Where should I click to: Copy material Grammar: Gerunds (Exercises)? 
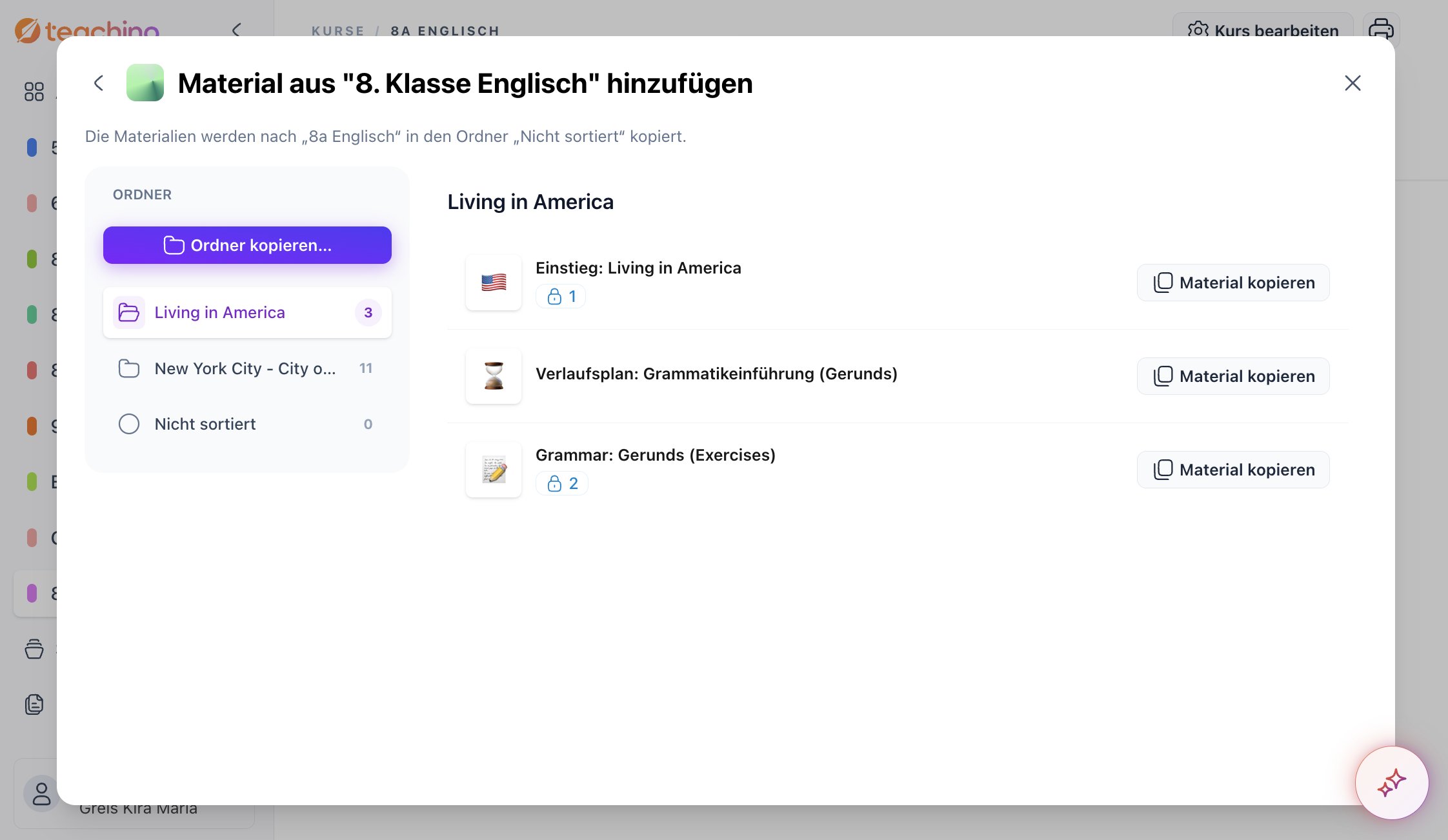coord(1233,470)
